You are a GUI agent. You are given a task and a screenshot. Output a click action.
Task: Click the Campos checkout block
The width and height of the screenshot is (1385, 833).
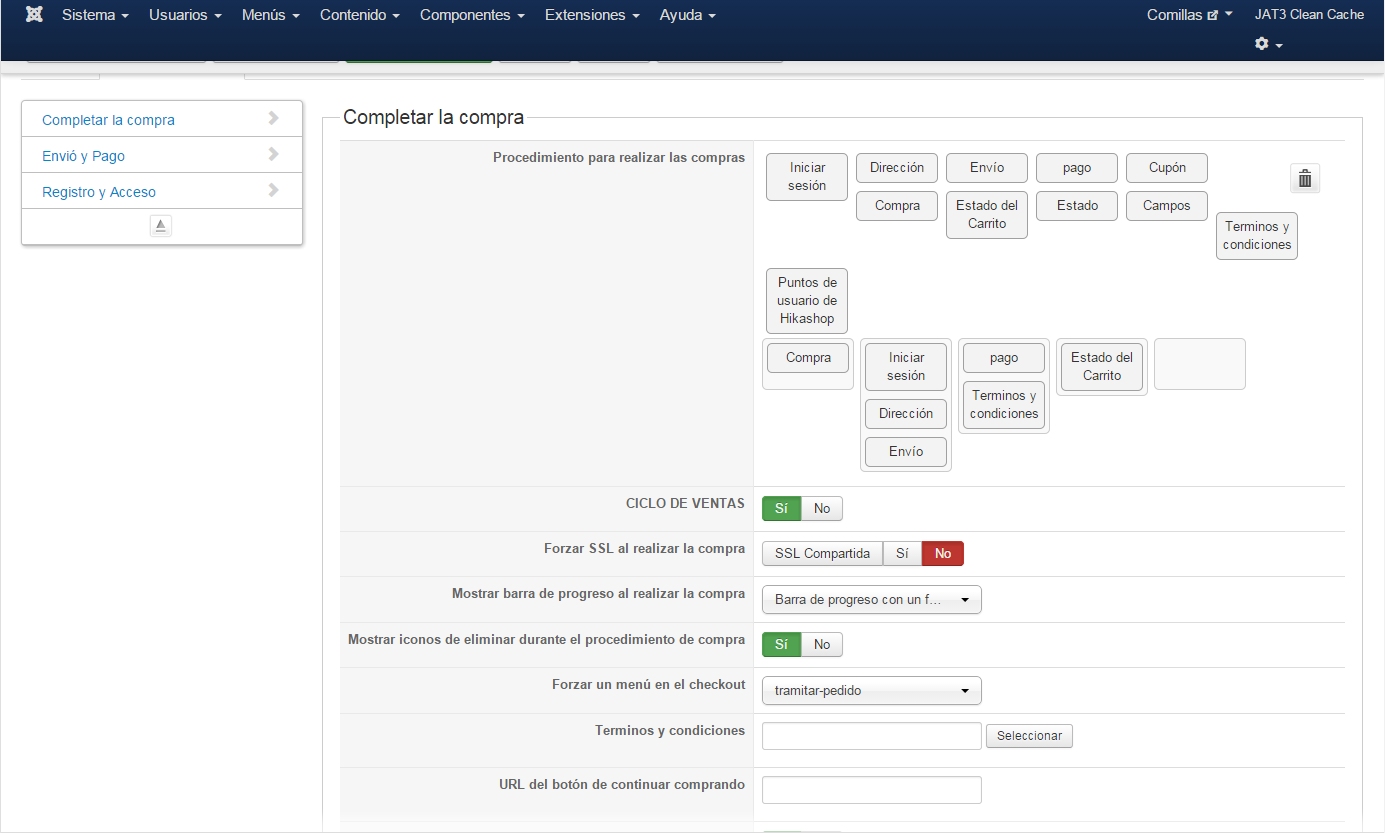pyautogui.click(x=1167, y=205)
